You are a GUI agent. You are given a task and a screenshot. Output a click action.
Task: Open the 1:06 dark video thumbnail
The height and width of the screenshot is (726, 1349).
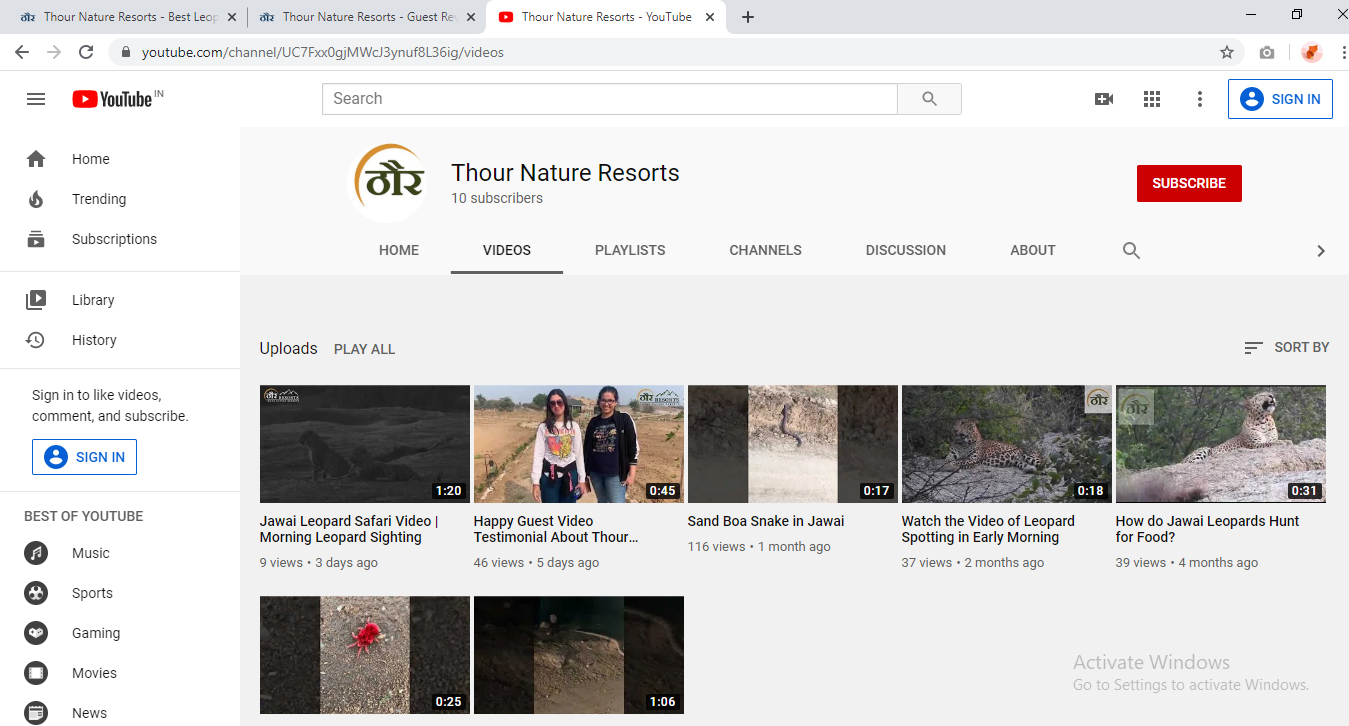coord(579,655)
